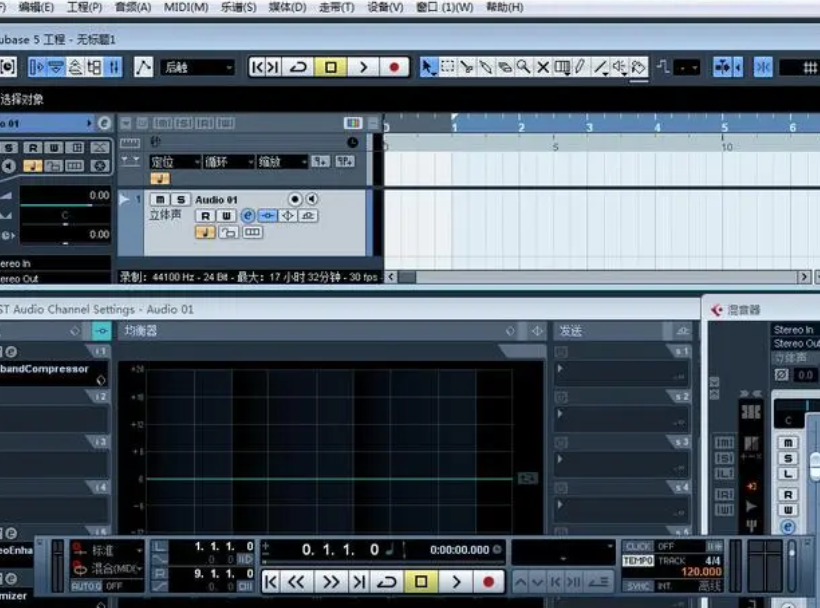
Task: Mute the Audio 01 track
Action: click(160, 200)
